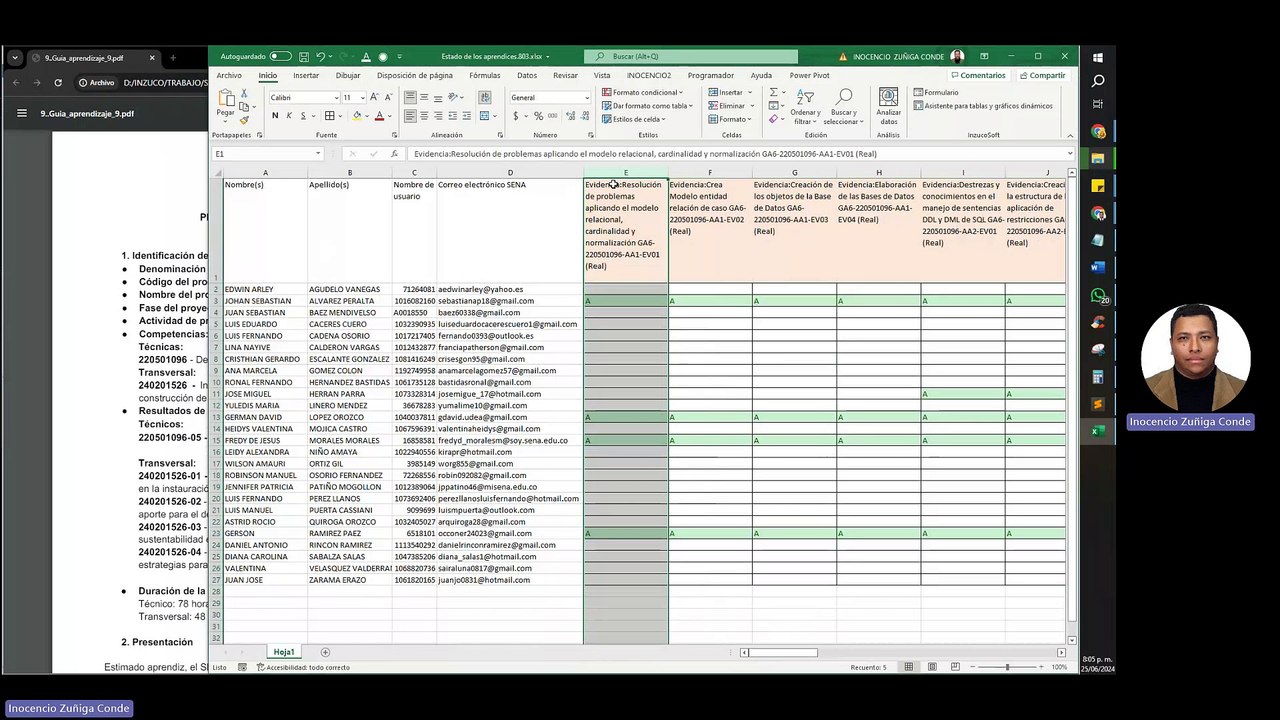1280x720 pixels.
Task: Open the Calibri font name dropdown
Action: click(335, 98)
